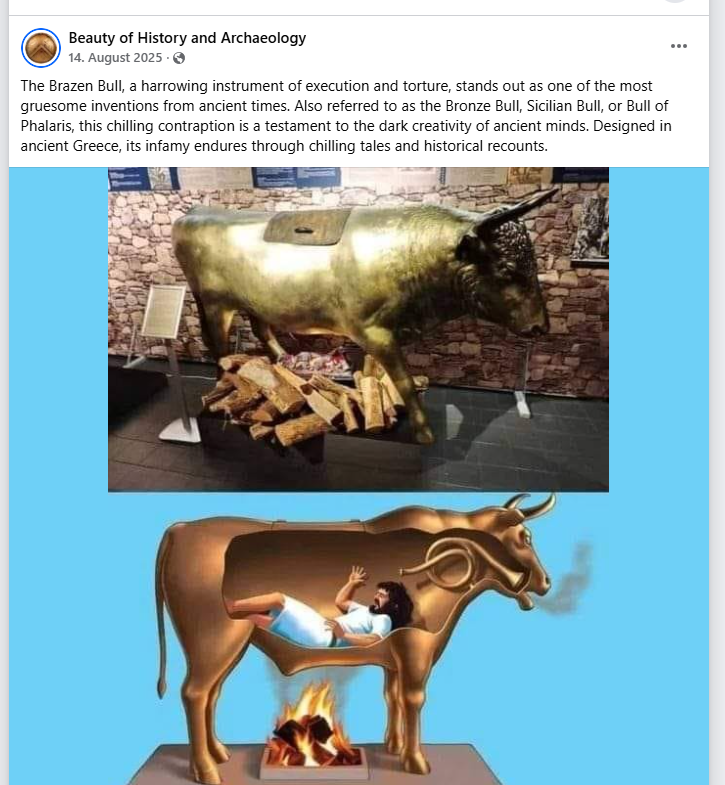Open the bronze bull museum photo
This screenshot has width=725, height=785.
(x=358, y=329)
